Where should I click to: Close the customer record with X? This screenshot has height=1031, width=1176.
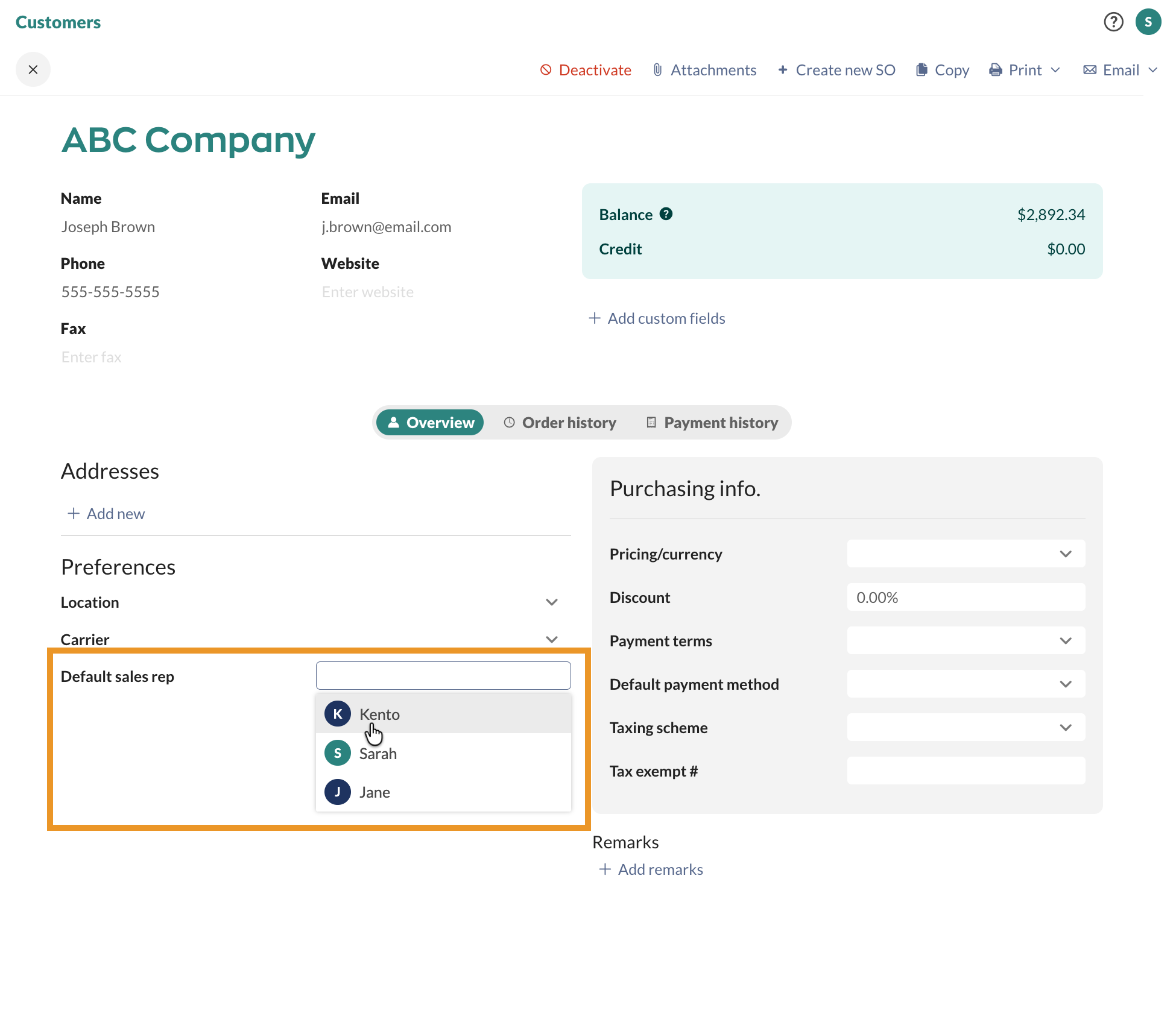[33, 70]
